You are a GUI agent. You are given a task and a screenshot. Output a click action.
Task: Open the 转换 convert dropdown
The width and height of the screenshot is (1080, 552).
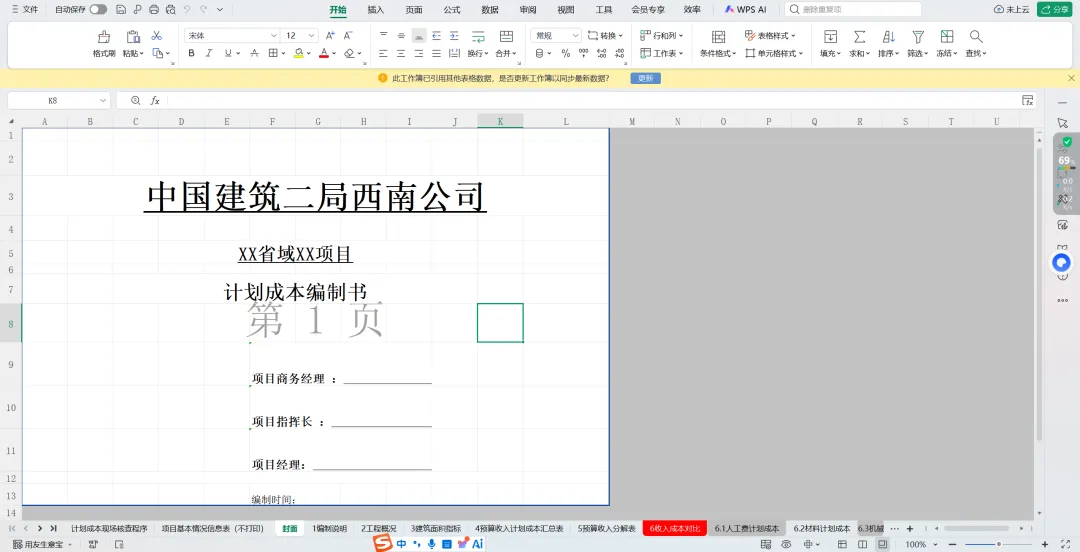605,35
